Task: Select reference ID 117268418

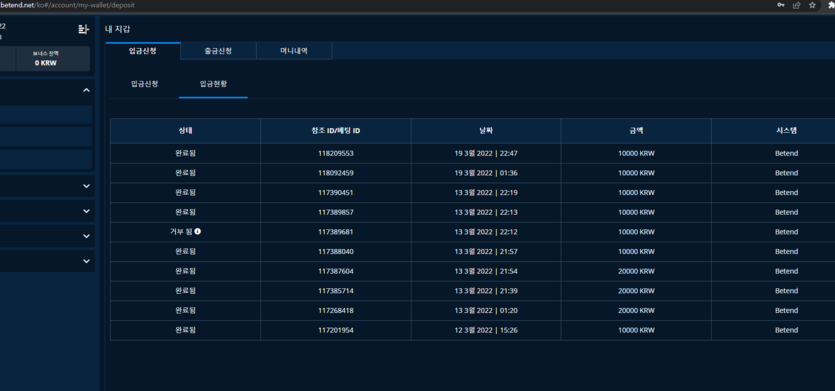Action: (335, 311)
